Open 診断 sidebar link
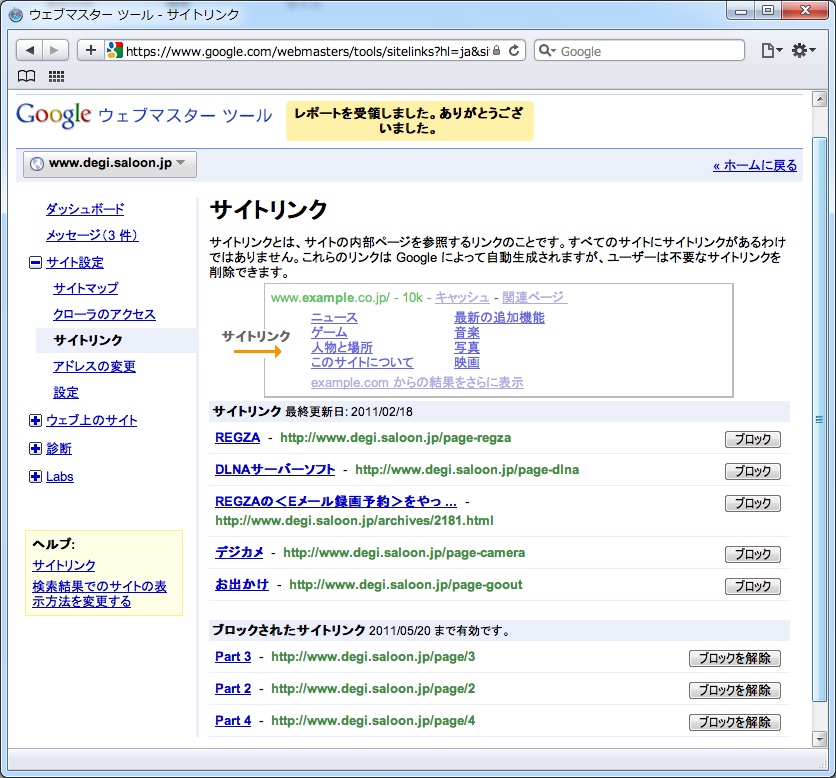Image resolution: width=836 pixels, height=778 pixels. tap(59, 448)
